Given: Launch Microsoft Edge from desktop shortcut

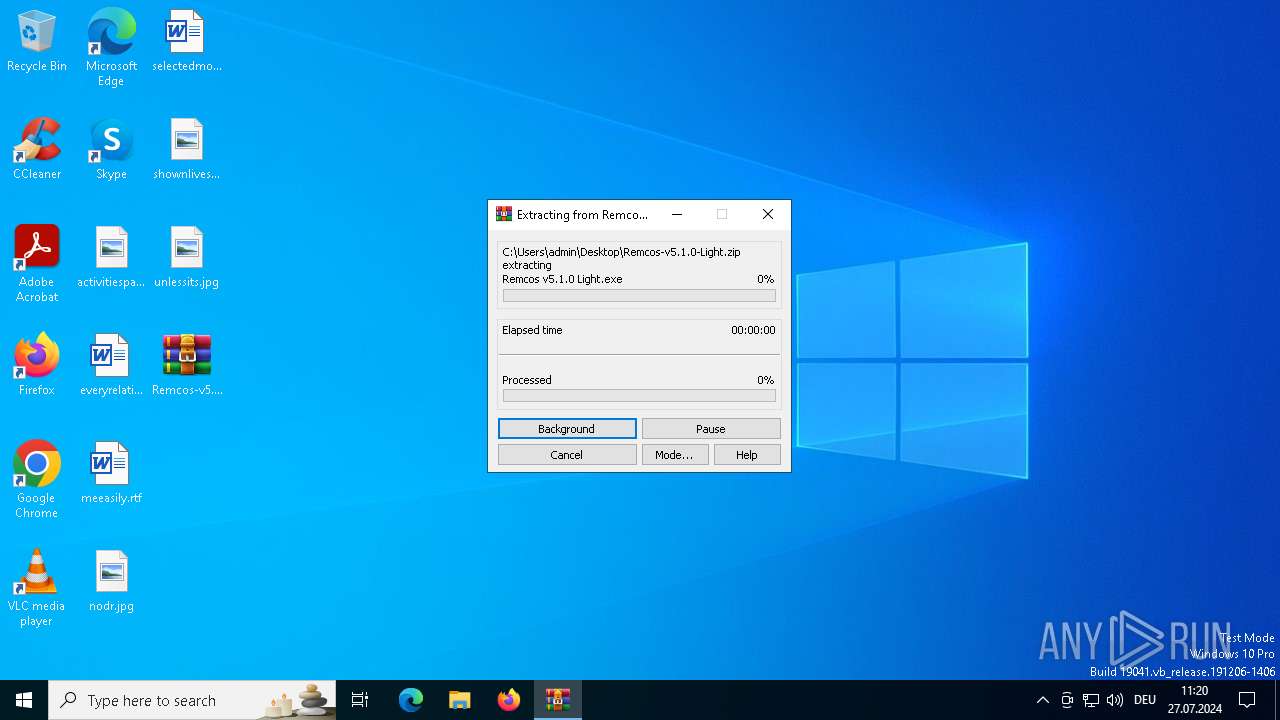Looking at the screenshot, I should 111,48.
